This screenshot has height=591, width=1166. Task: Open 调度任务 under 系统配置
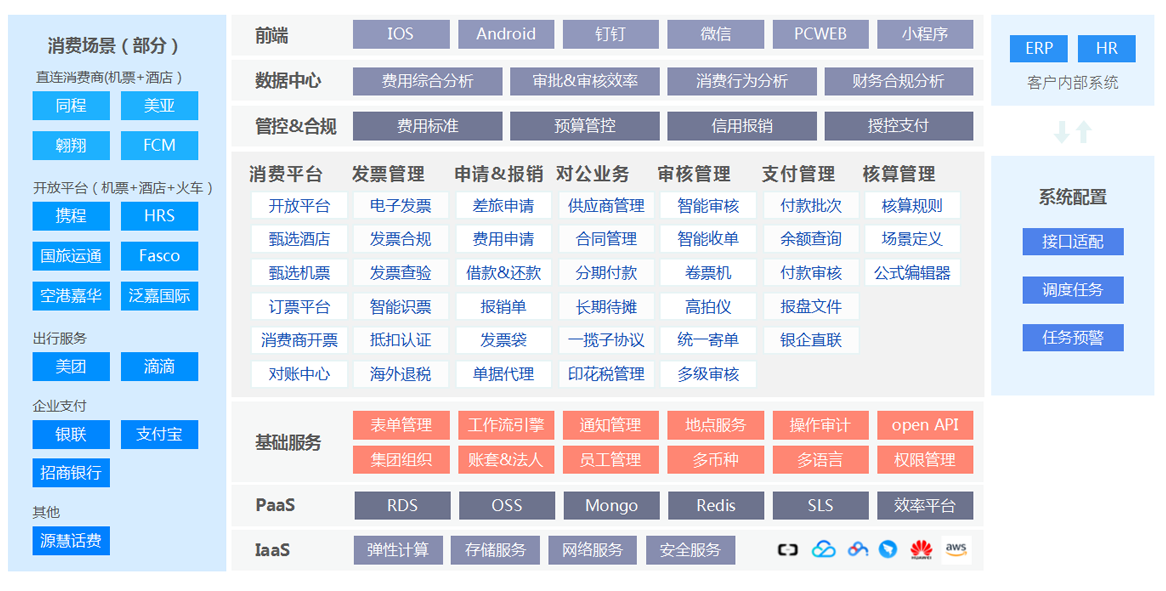point(1073,290)
